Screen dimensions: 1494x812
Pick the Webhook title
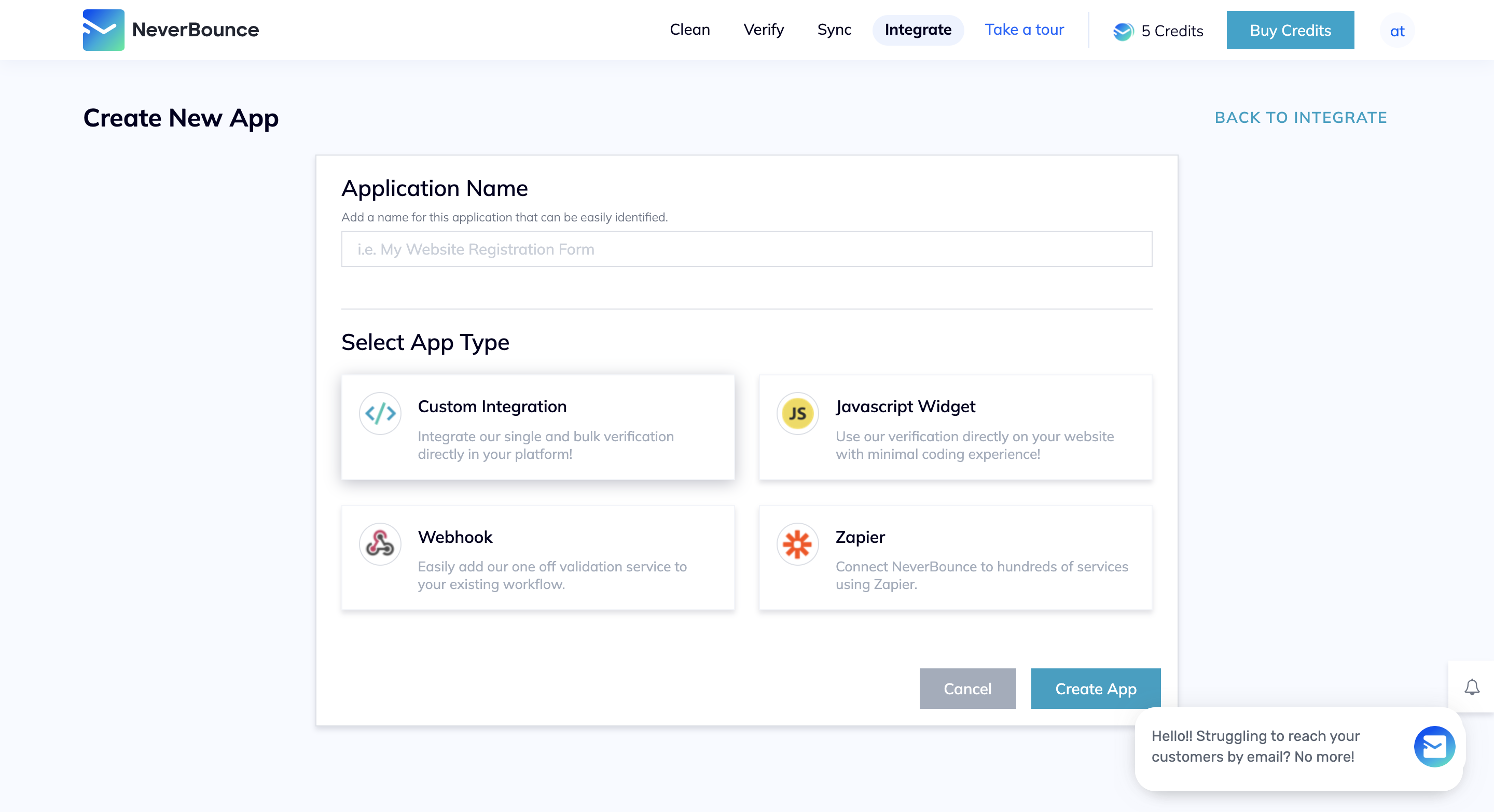coord(455,537)
